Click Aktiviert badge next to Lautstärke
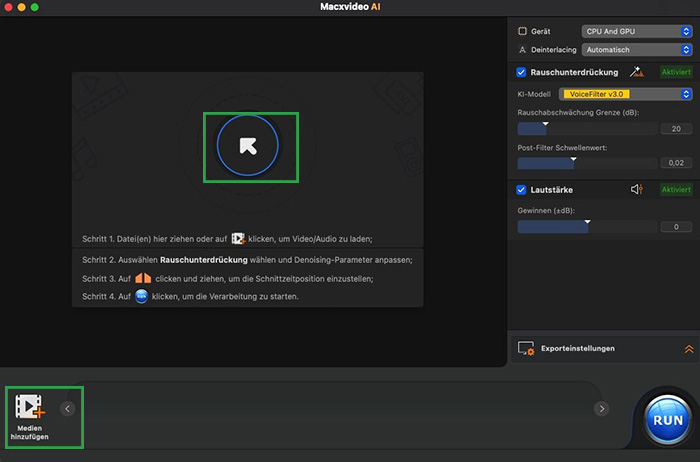 pyautogui.click(x=676, y=189)
